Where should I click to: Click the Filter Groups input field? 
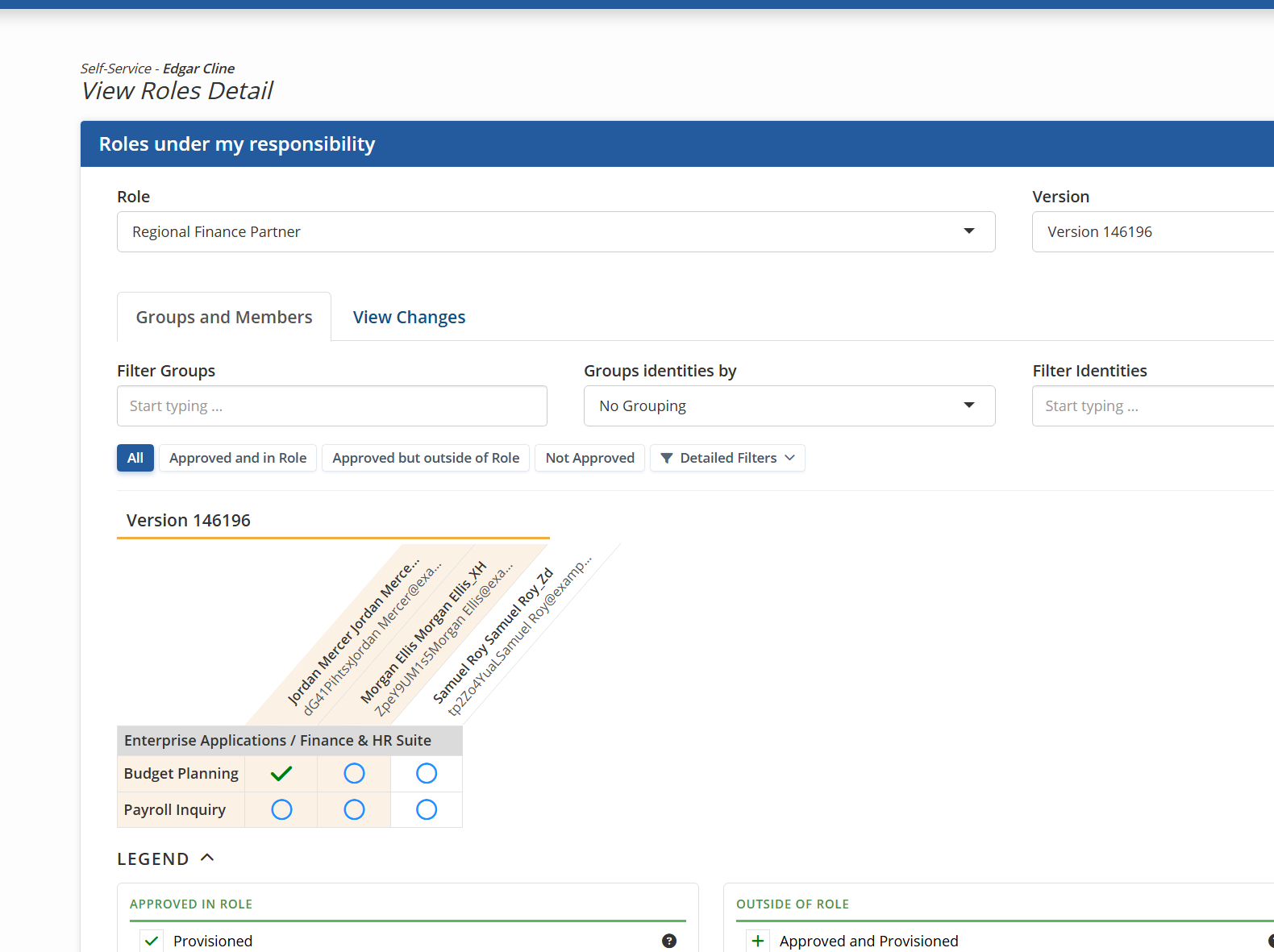[331, 406]
